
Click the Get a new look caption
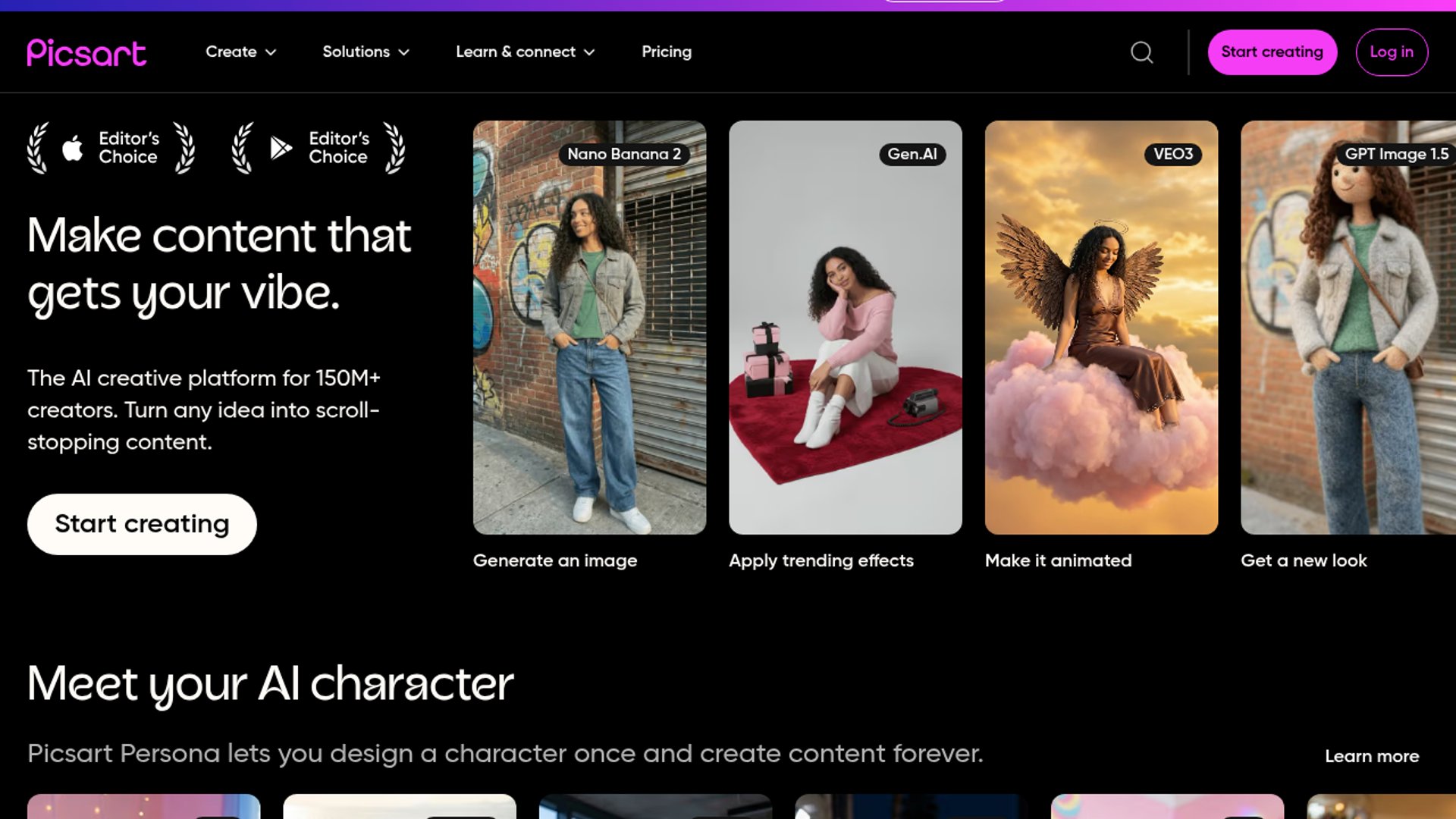[x=1303, y=560]
